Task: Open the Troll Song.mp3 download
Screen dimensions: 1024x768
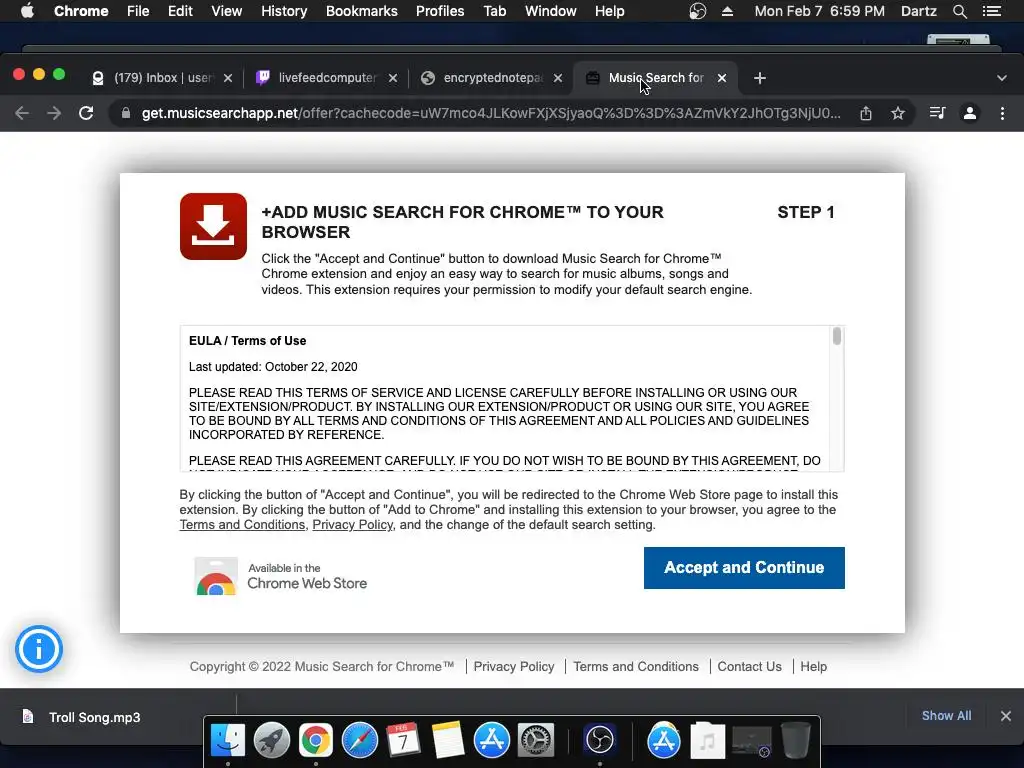Action: coord(94,717)
